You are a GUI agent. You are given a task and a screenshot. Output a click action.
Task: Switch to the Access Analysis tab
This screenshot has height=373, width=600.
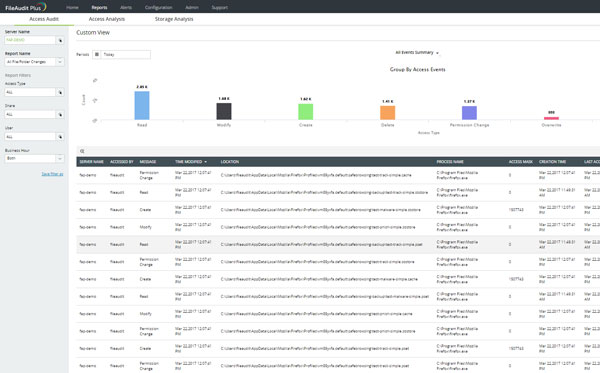(x=107, y=19)
